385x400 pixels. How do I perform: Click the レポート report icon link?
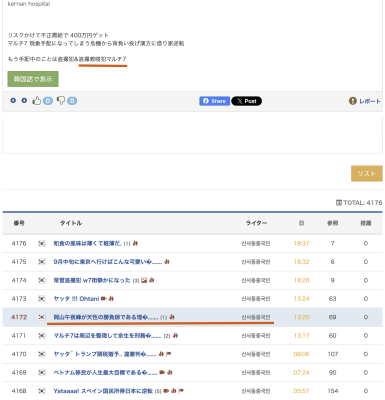364,101
